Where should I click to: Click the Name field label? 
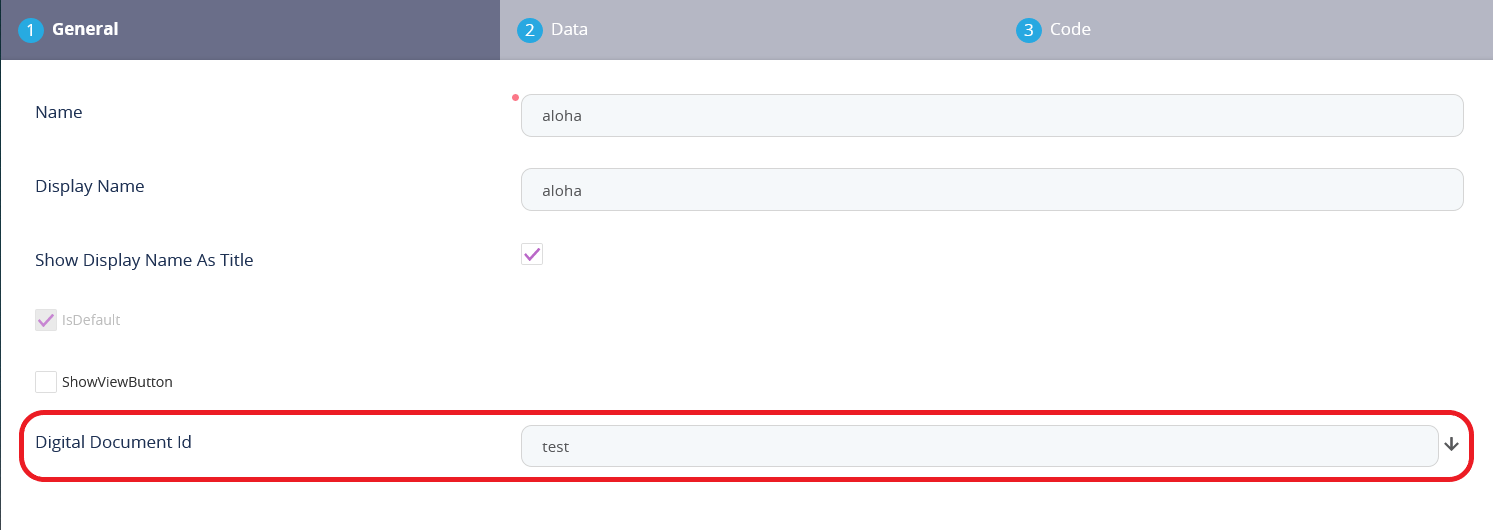pyautogui.click(x=59, y=112)
